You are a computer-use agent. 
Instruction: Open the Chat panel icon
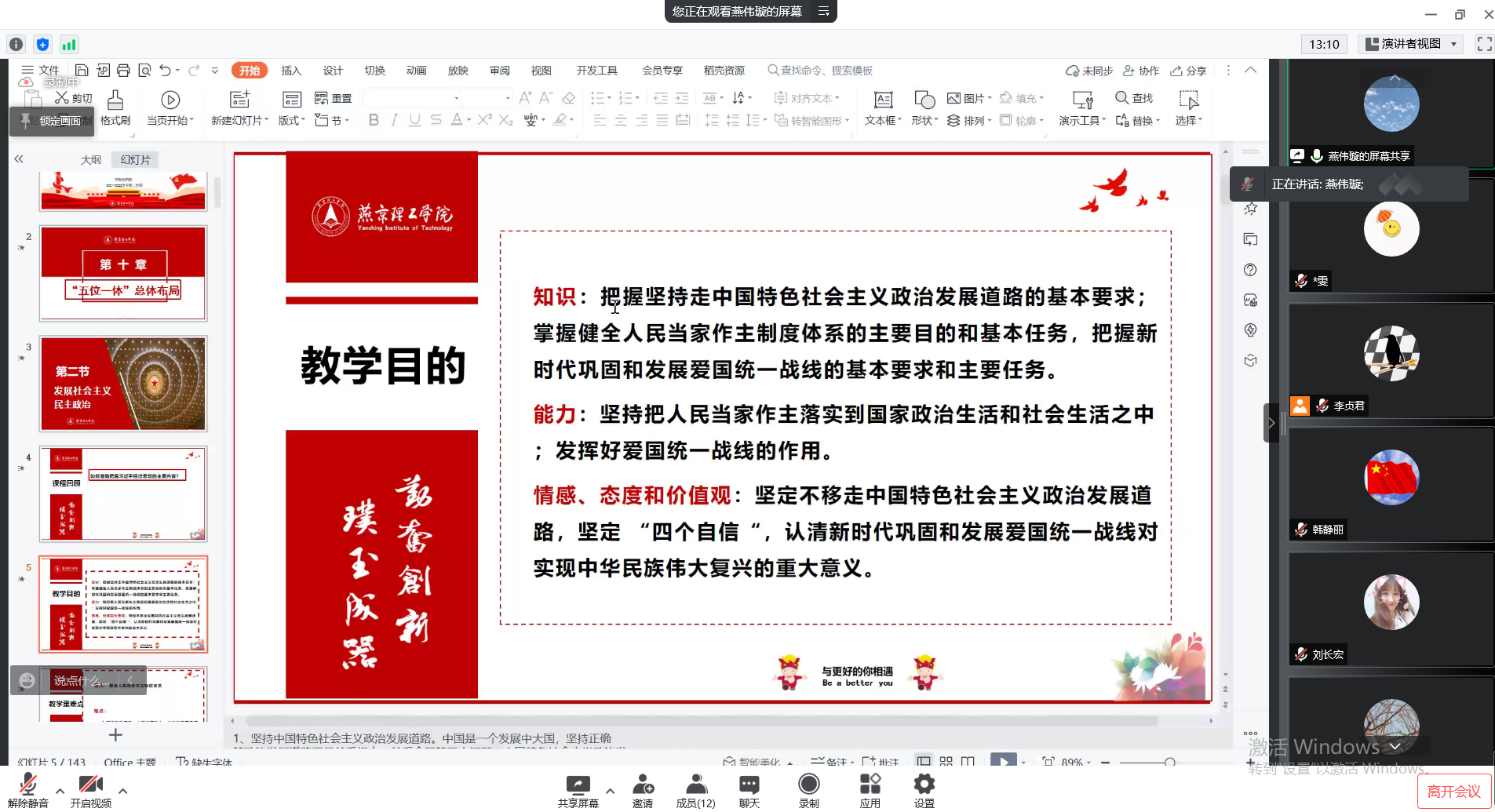point(749,785)
